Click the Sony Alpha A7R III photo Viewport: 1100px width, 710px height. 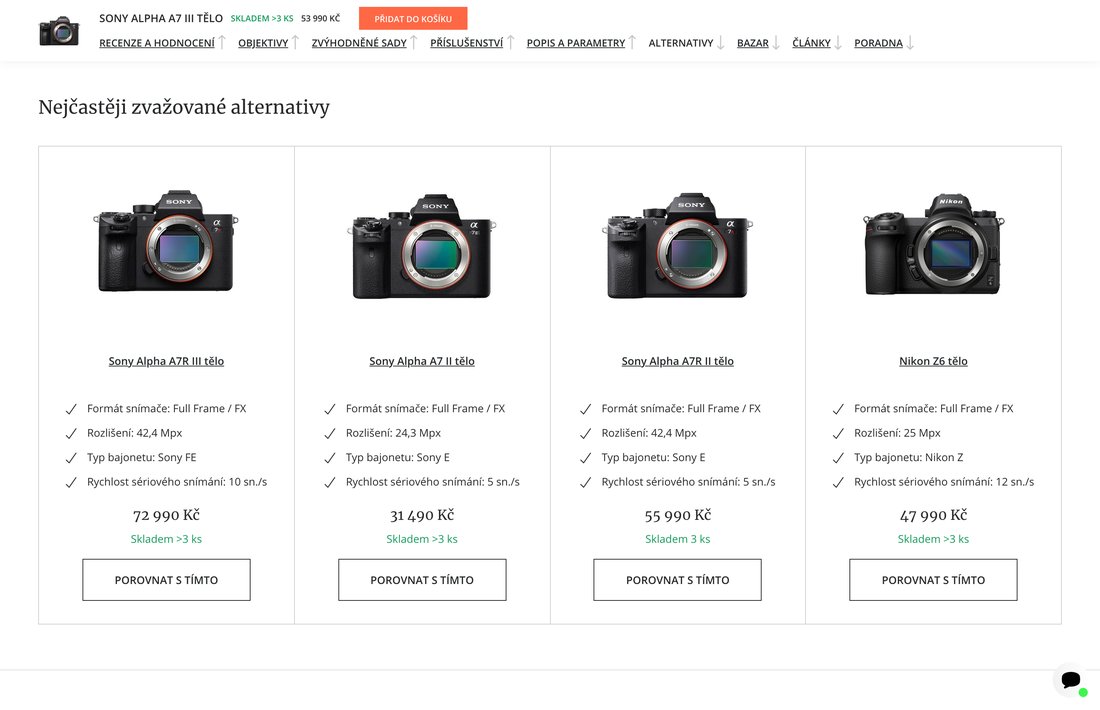coord(166,242)
